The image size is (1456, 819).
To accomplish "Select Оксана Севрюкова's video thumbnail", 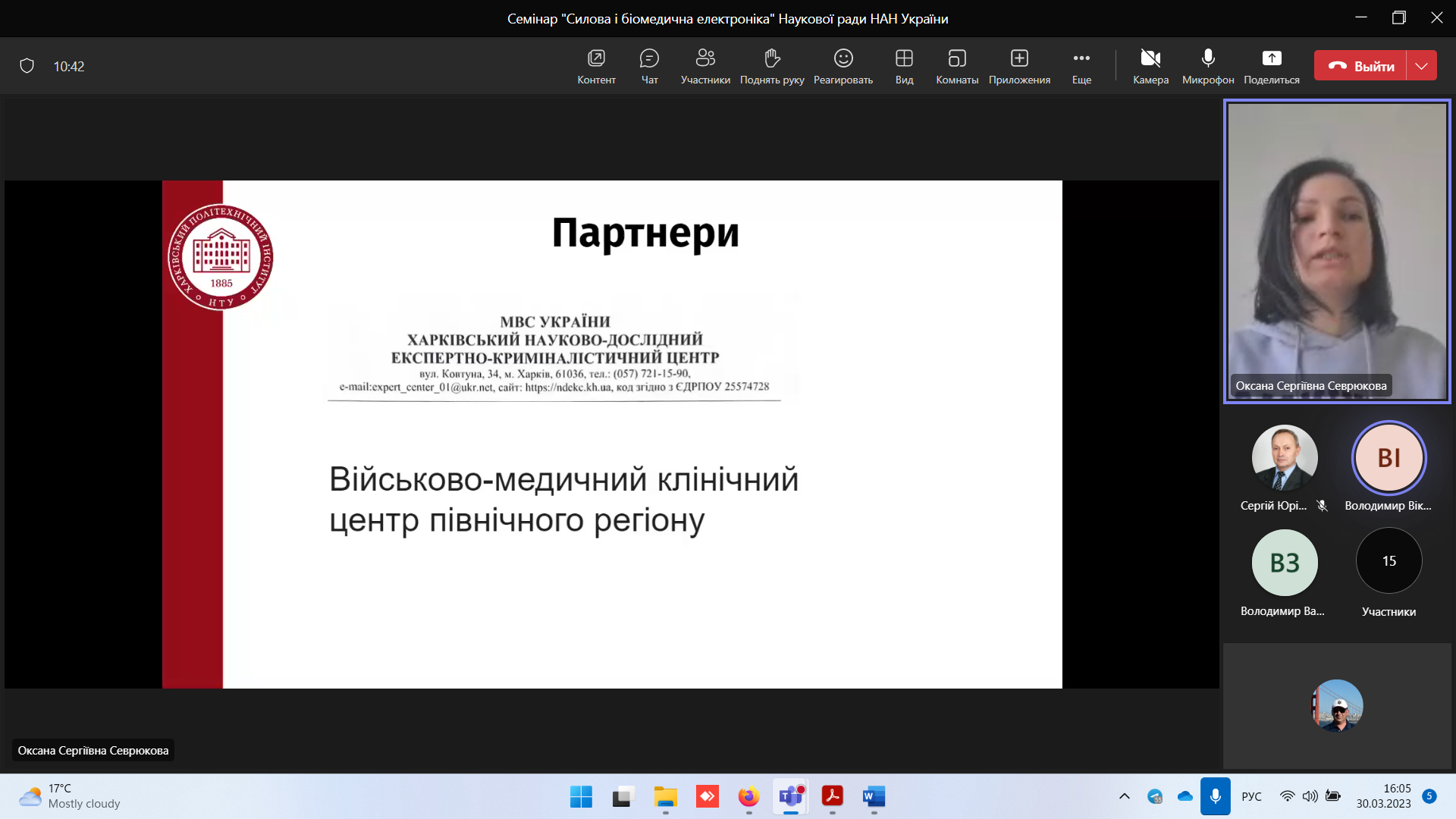I will (1337, 251).
